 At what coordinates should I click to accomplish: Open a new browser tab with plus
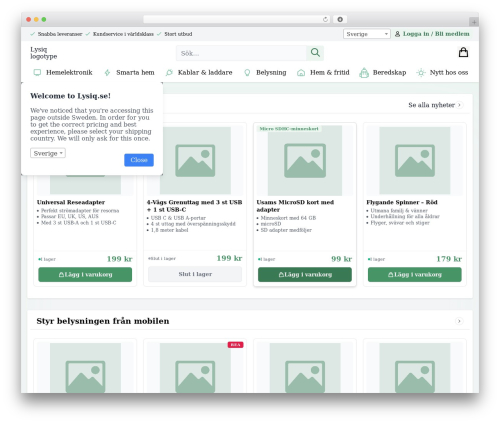[474, 22]
